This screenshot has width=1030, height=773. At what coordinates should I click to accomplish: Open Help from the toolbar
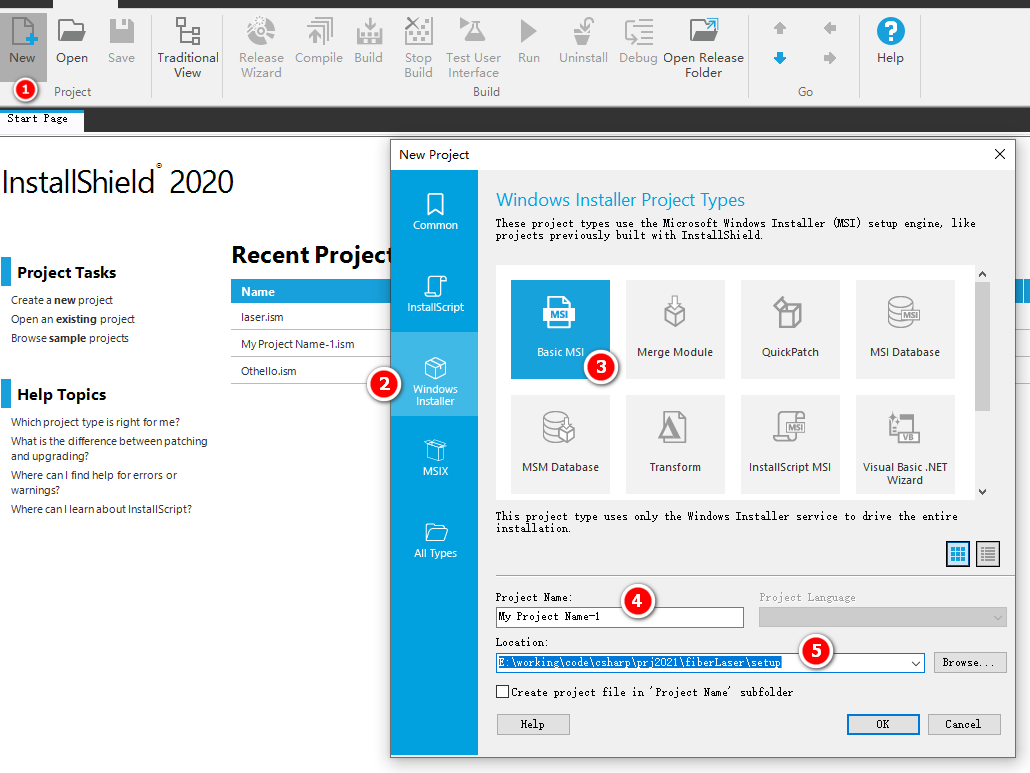tap(890, 41)
